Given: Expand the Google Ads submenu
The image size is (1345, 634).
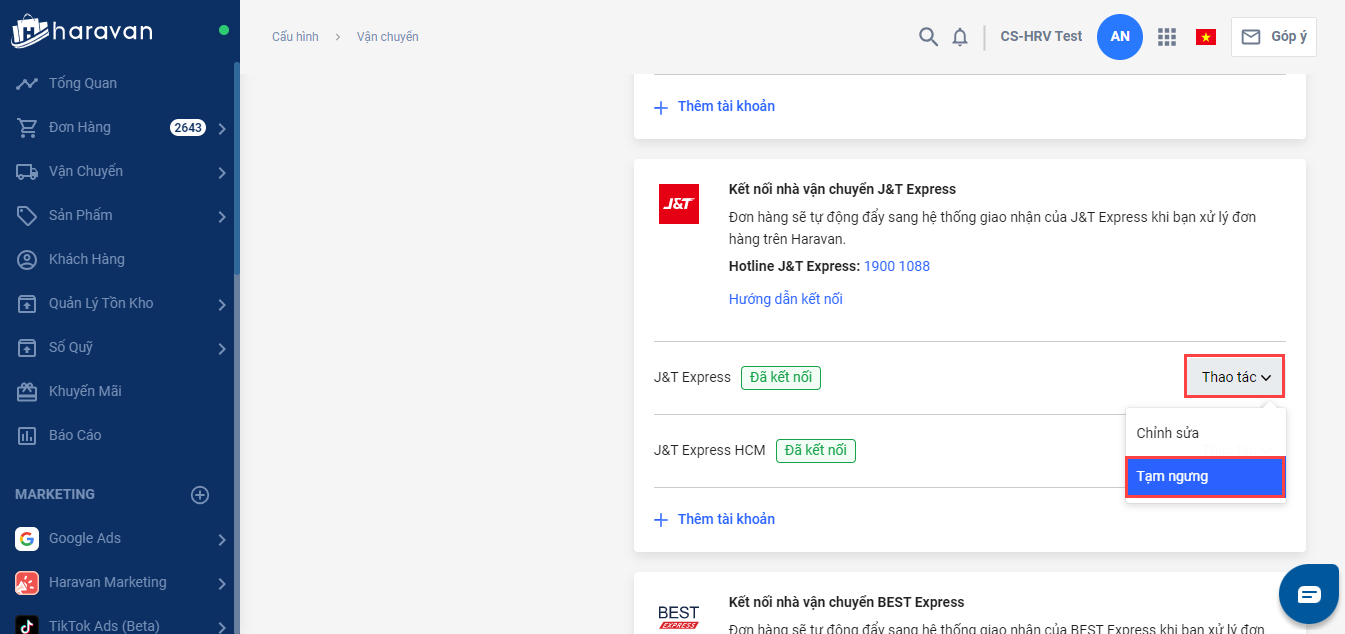Looking at the screenshot, I should (222, 539).
